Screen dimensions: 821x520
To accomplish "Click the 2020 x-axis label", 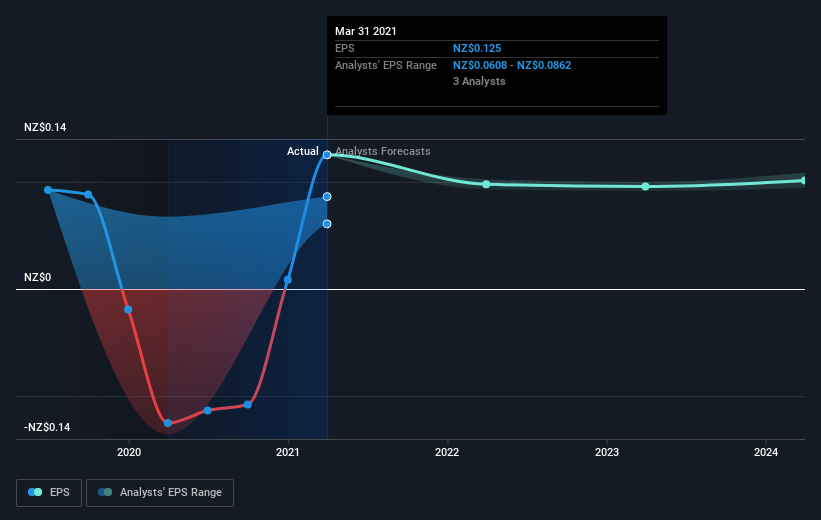I will (x=129, y=452).
